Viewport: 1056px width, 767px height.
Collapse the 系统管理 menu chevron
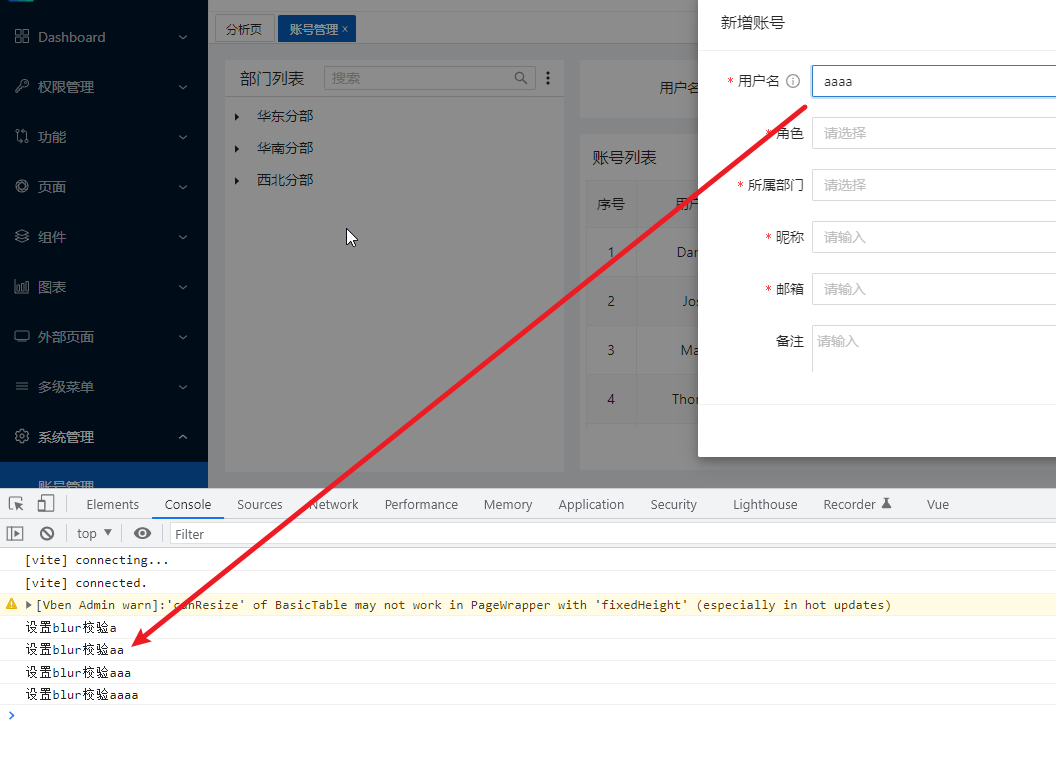(x=183, y=437)
